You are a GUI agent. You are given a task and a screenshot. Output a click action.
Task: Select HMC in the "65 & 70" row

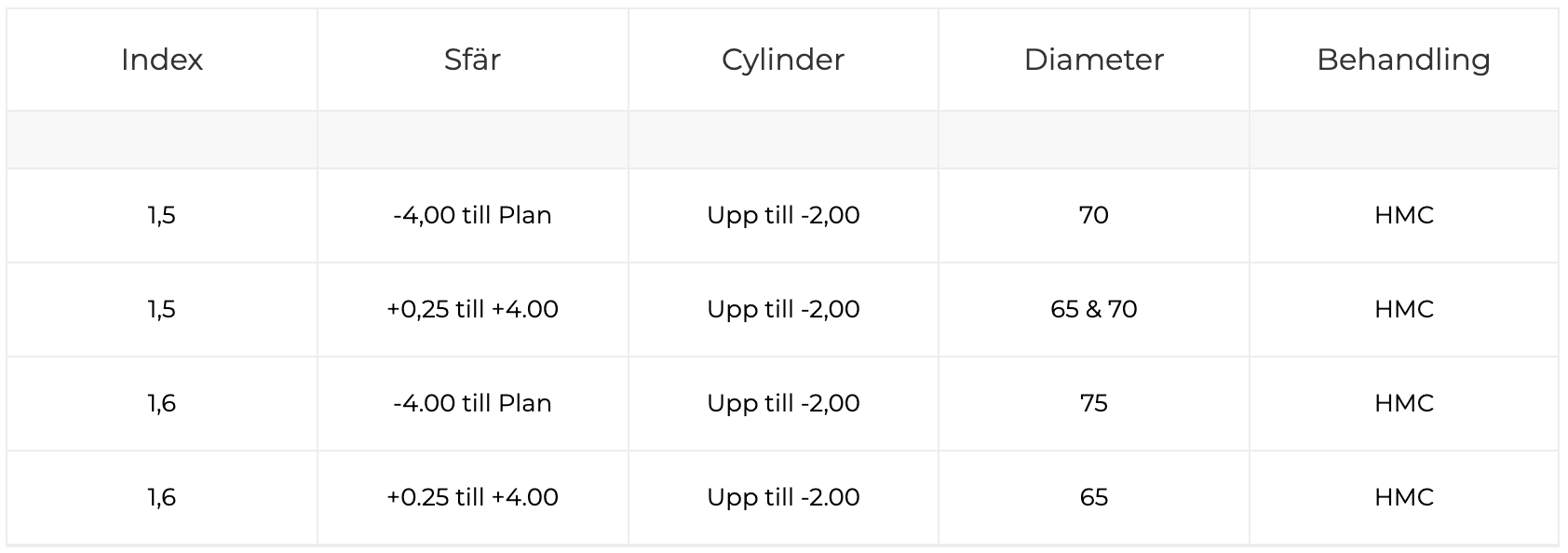[x=1403, y=309]
